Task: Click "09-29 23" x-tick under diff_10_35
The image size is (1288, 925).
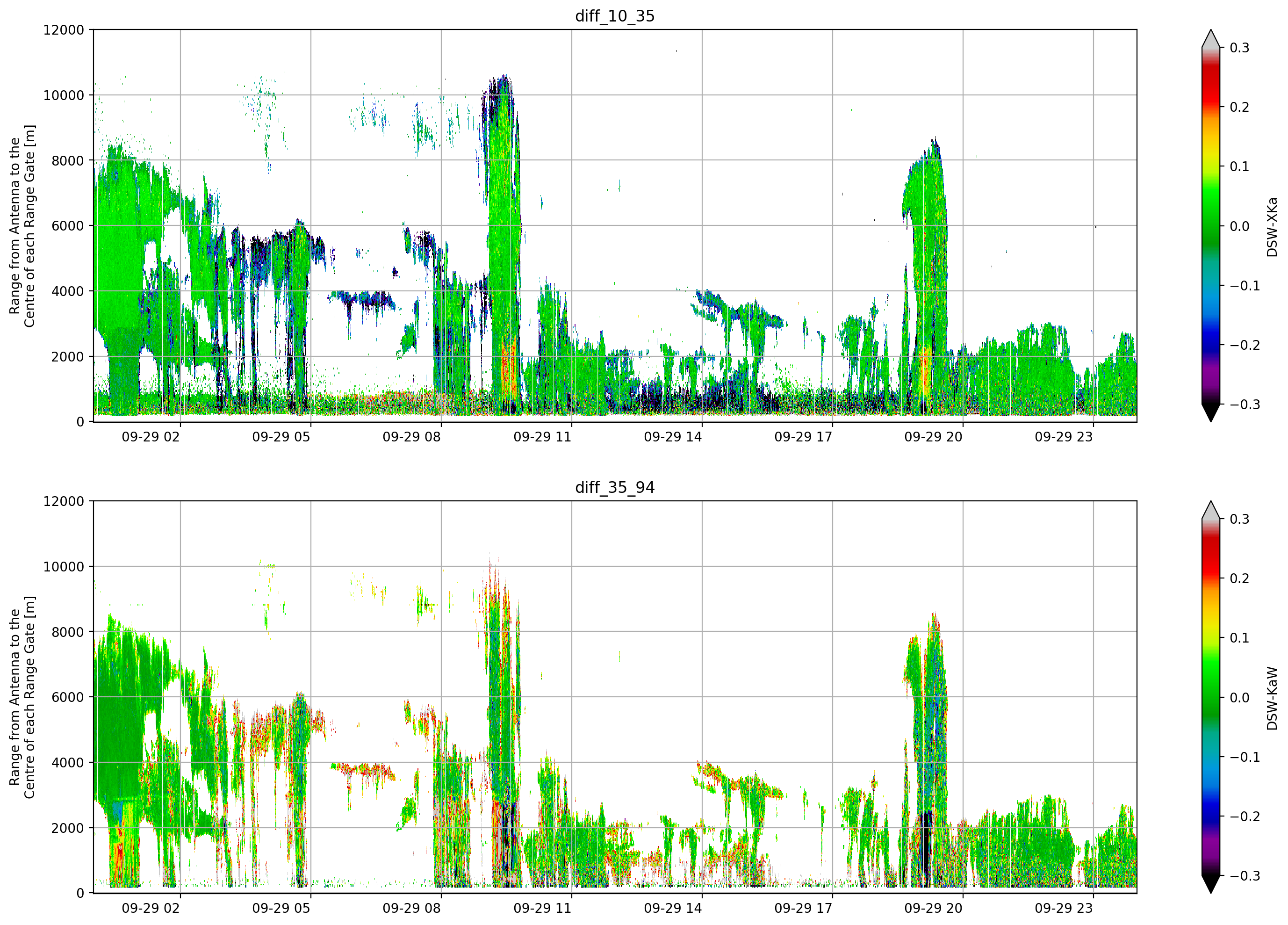Action: click(1064, 437)
